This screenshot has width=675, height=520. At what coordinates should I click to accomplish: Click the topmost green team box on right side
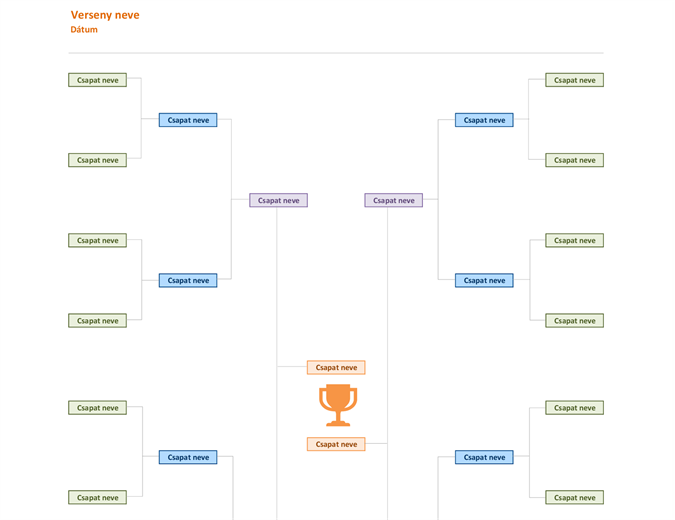[574, 80]
